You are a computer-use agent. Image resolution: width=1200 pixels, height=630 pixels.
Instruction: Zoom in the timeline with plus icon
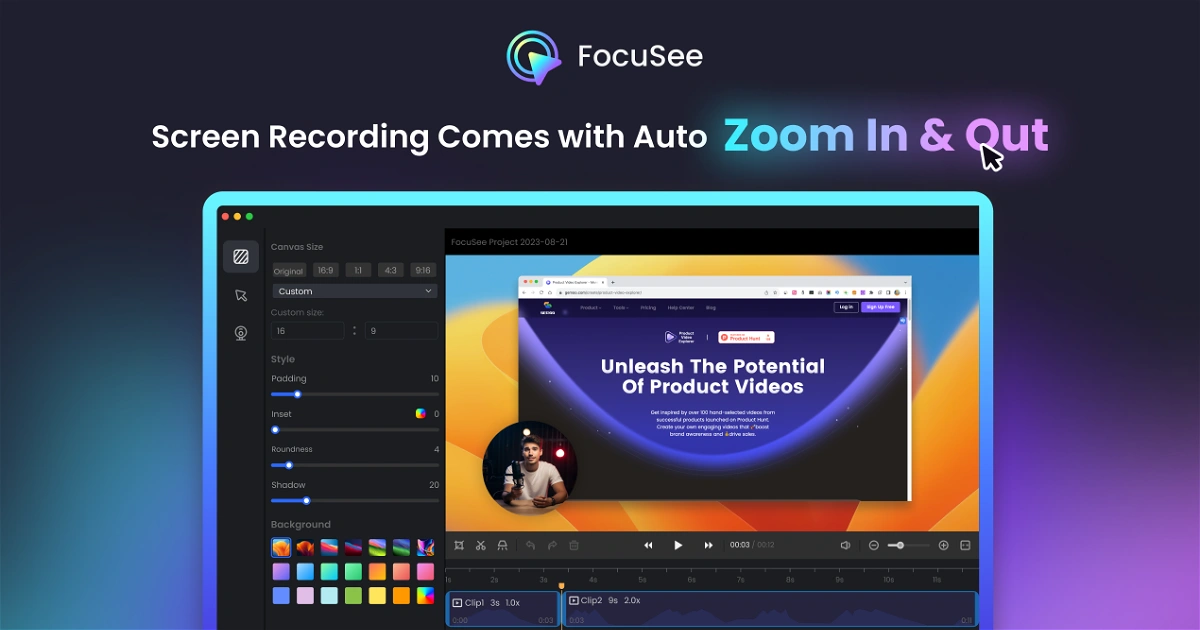943,545
